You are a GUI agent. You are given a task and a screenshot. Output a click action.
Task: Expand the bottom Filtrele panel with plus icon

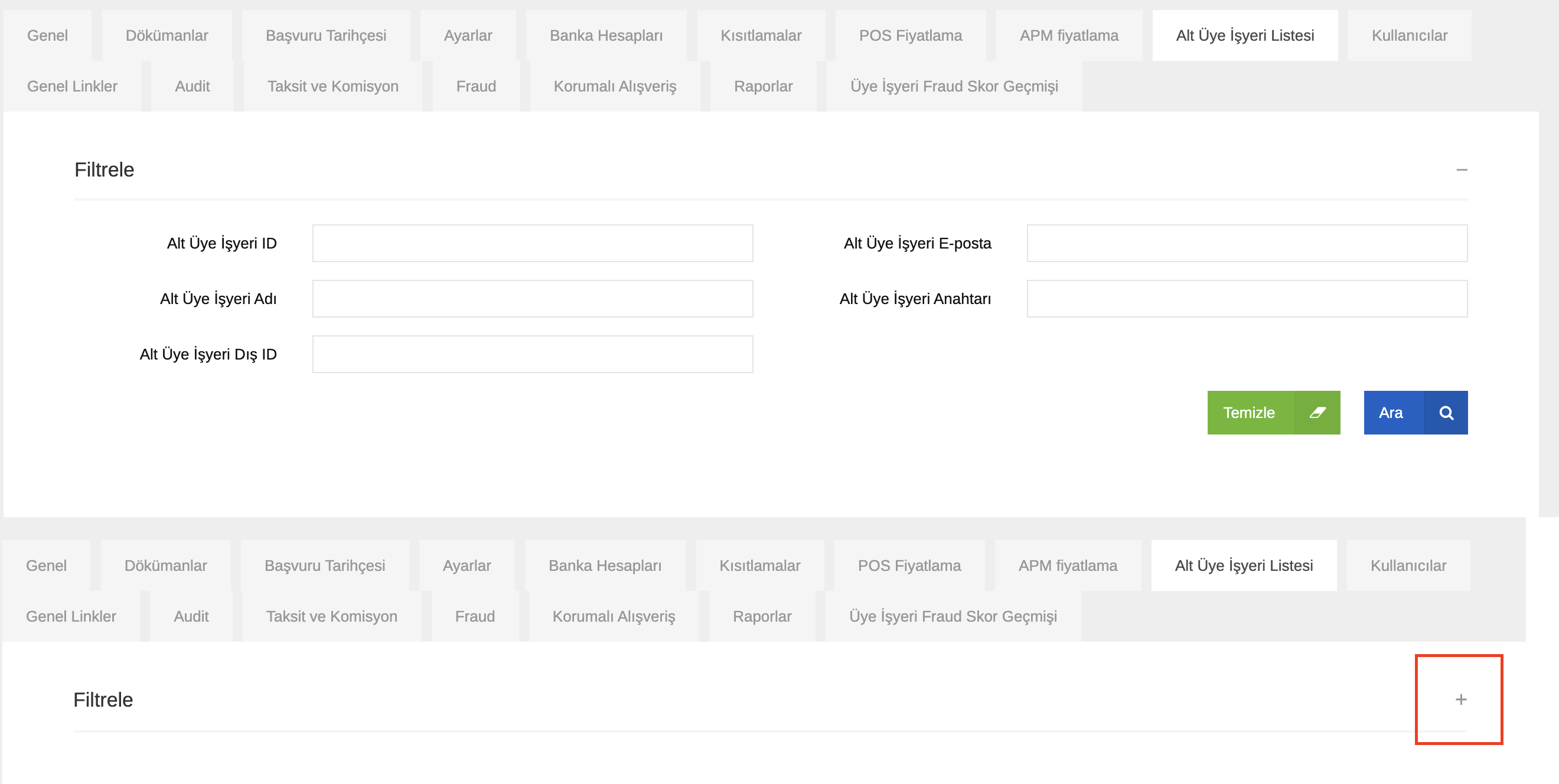tap(1460, 700)
